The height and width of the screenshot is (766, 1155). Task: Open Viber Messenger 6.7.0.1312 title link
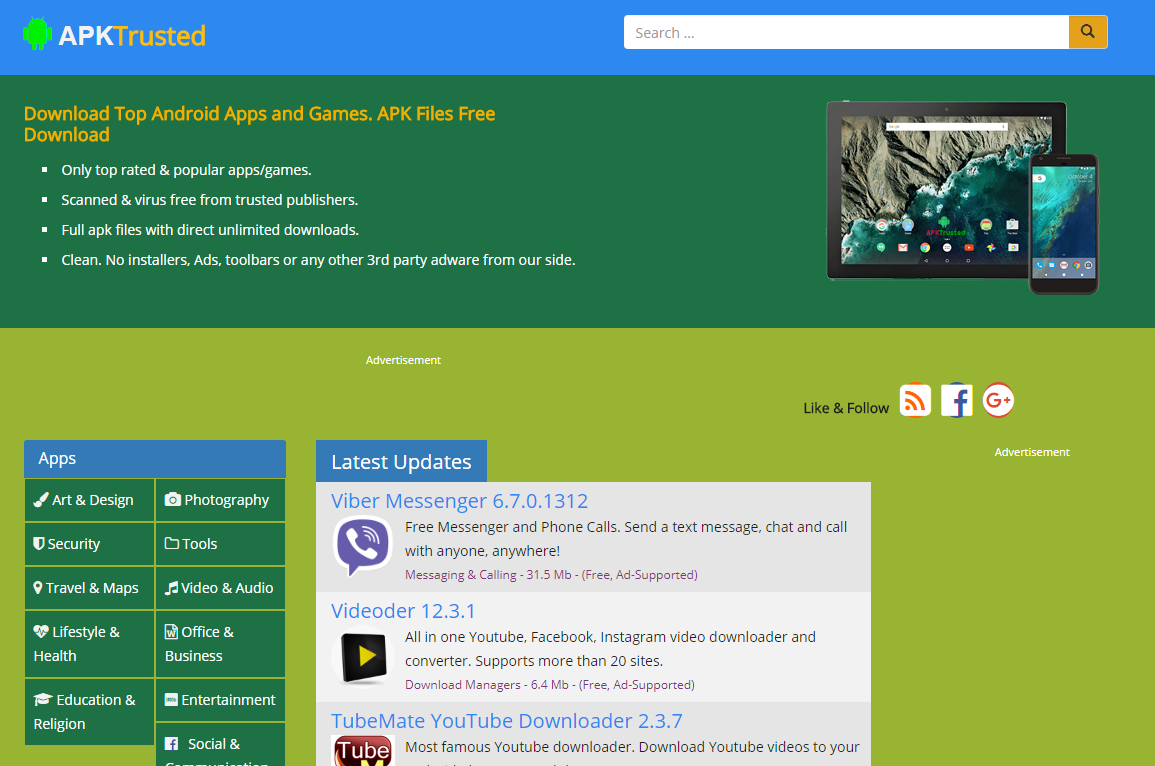click(459, 501)
